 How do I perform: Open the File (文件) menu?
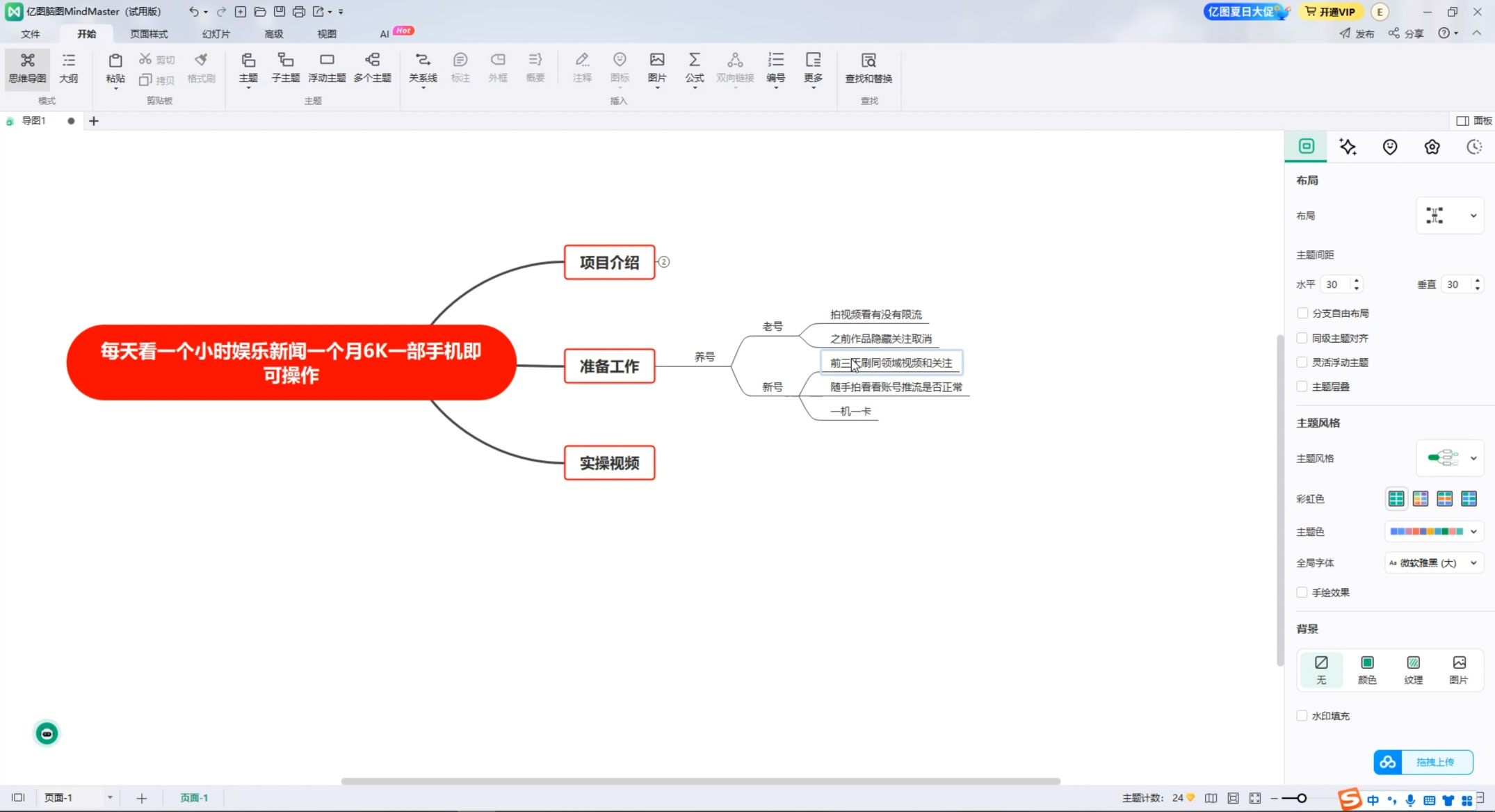(x=31, y=33)
